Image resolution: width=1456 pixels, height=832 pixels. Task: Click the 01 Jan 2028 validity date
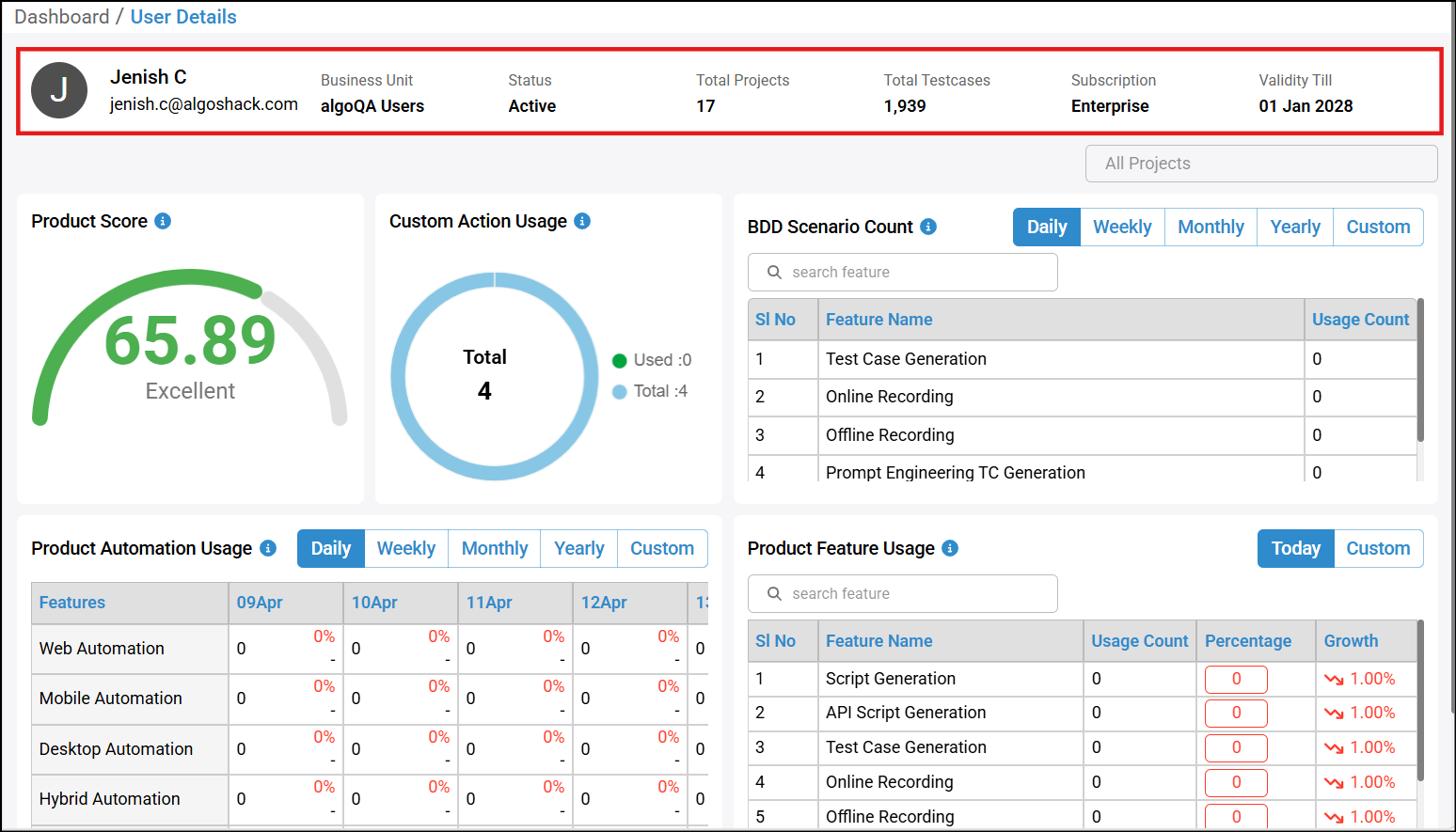click(x=1306, y=106)
